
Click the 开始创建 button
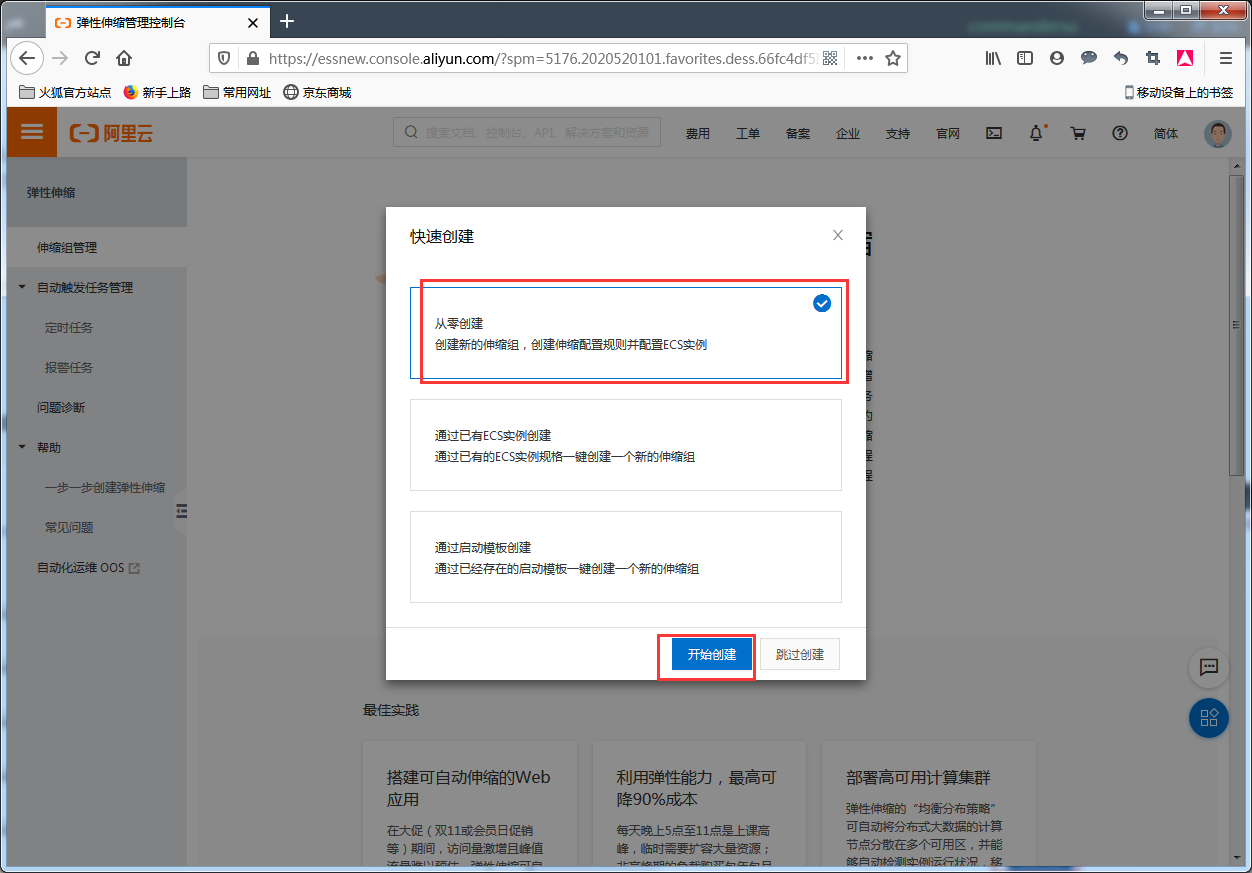pos(711,655)
